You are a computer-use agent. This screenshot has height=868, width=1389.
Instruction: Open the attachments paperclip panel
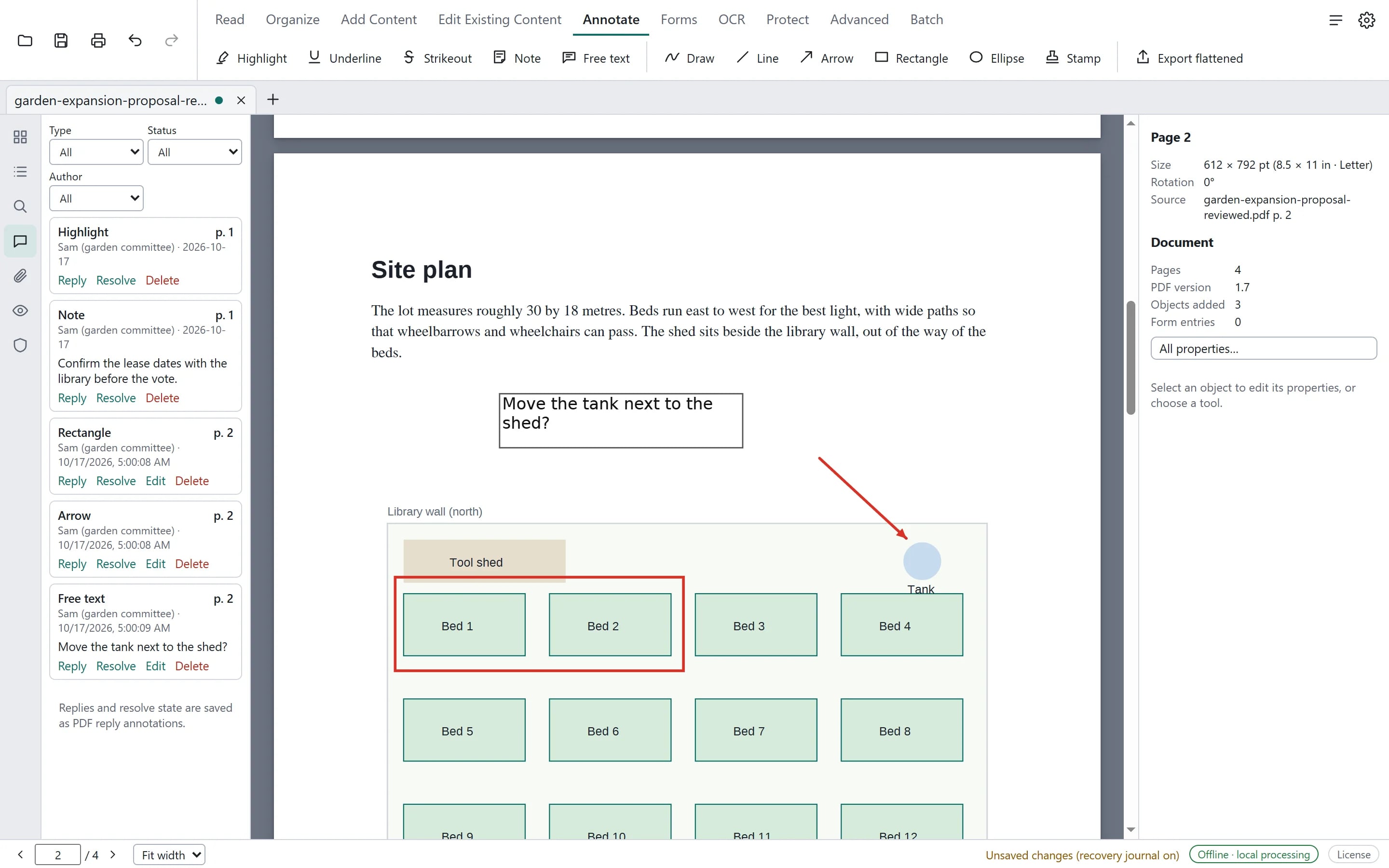(20, 275)
